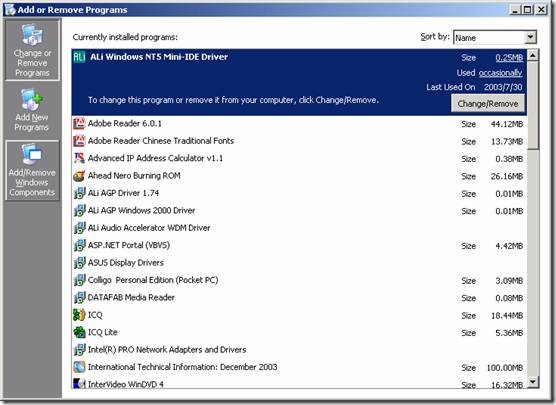This screenshot has height=405, width=556.
Task: Select ALi Audio Accelerator WDM Driver
Action: (x=149, y=228)
